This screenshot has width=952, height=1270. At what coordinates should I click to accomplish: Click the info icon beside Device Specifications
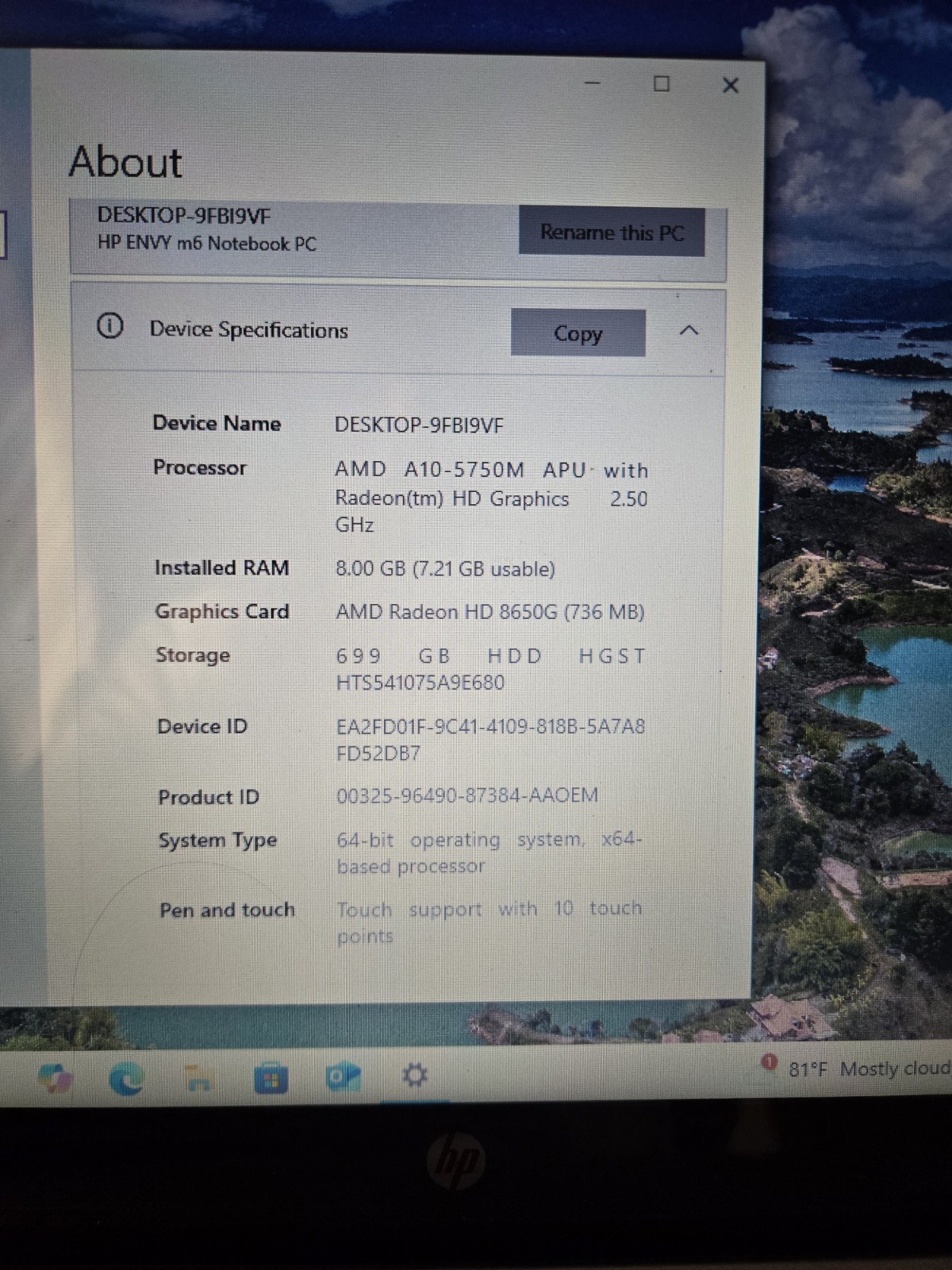[x=109, y=326]
